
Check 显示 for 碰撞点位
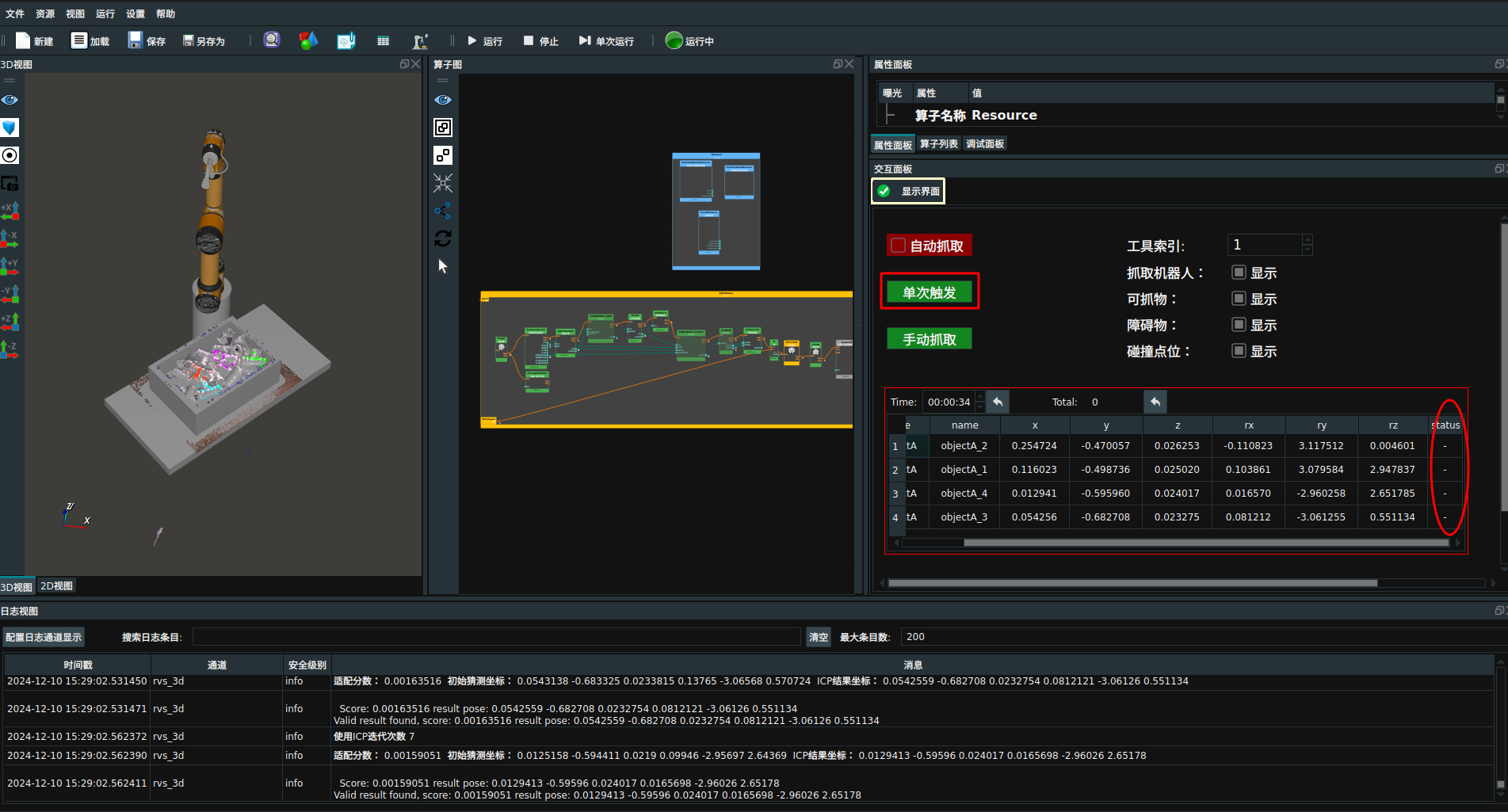click(1239, 351)
